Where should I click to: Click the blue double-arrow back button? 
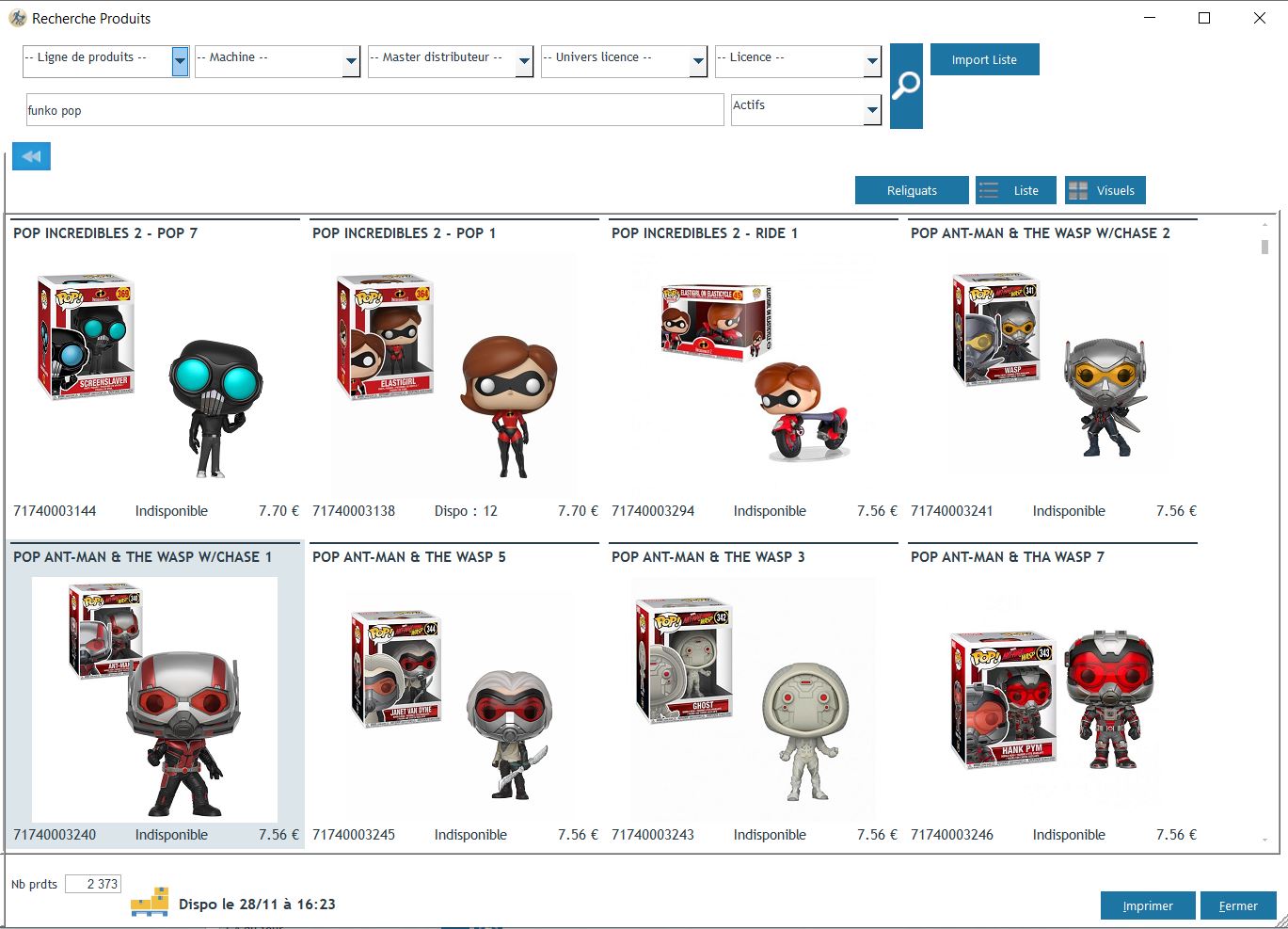[x=31, y=156]
